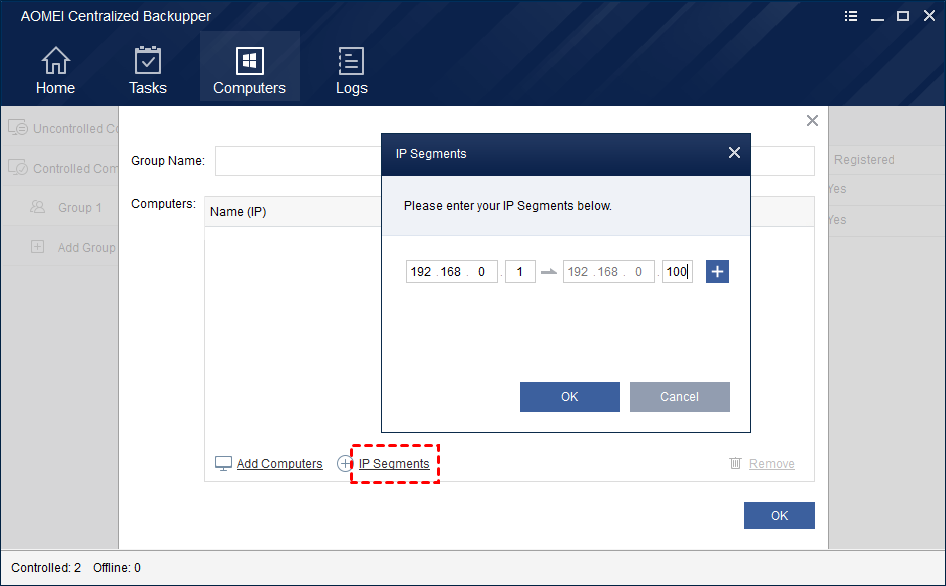This screenshot has height=586, width=946.
Task: Click Add Group in sidebar
Action: coord(60,247)
